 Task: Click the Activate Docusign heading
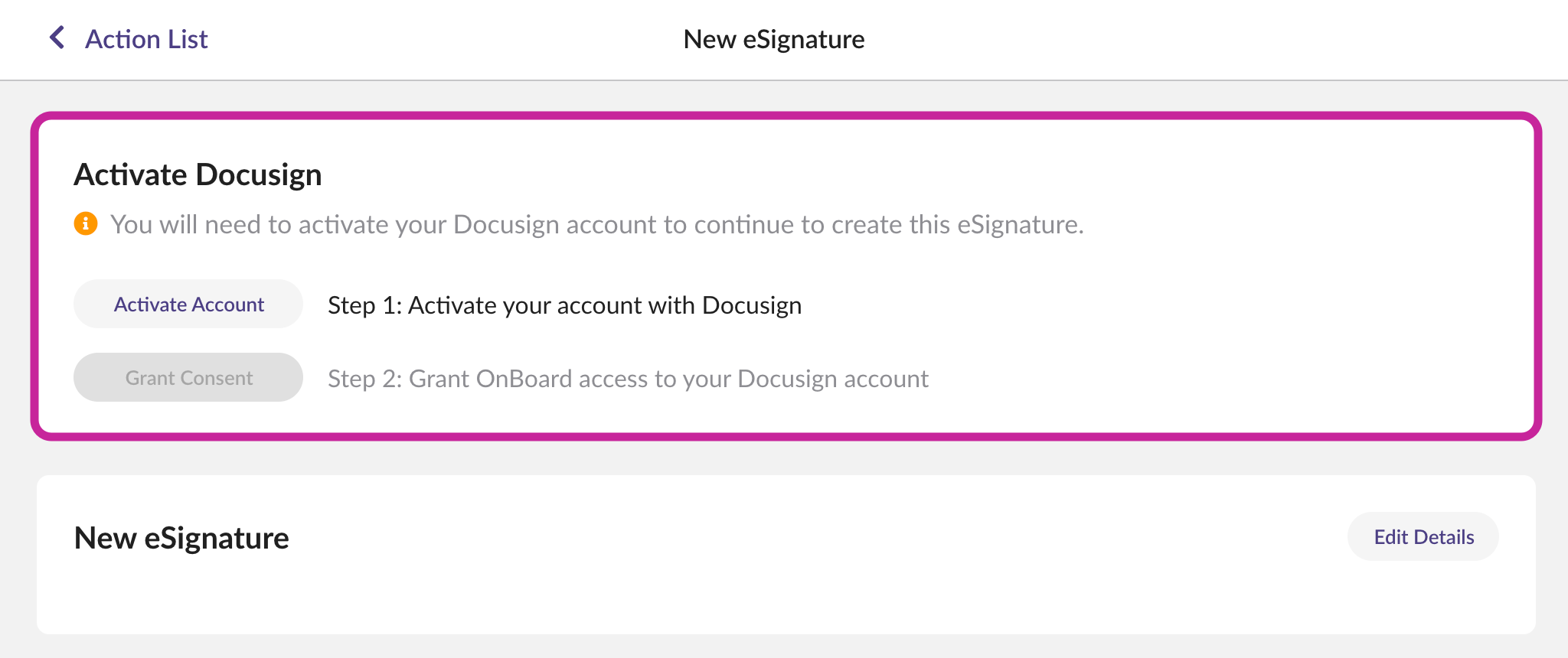pos(198,174)
